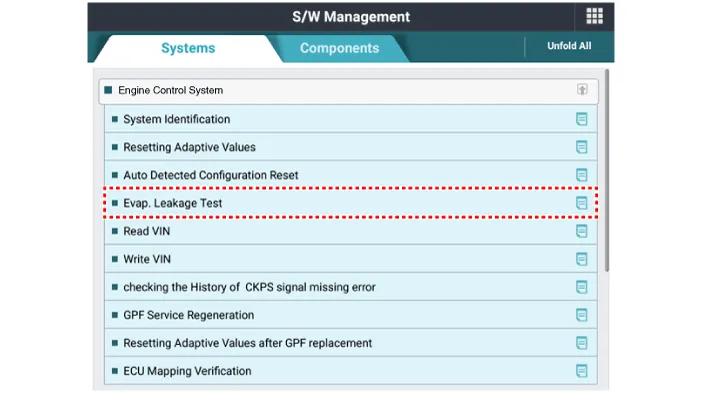Click the Unfold All button

tap(569, 46)
